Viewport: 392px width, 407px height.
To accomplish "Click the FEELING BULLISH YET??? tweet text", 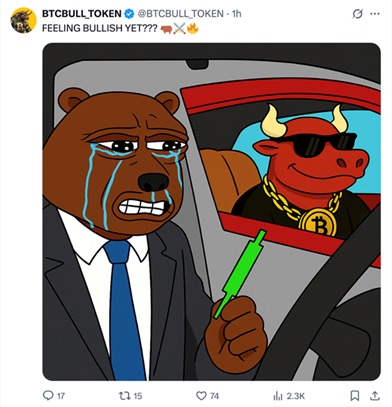I will pyautogui.click(x=99, y=28).
